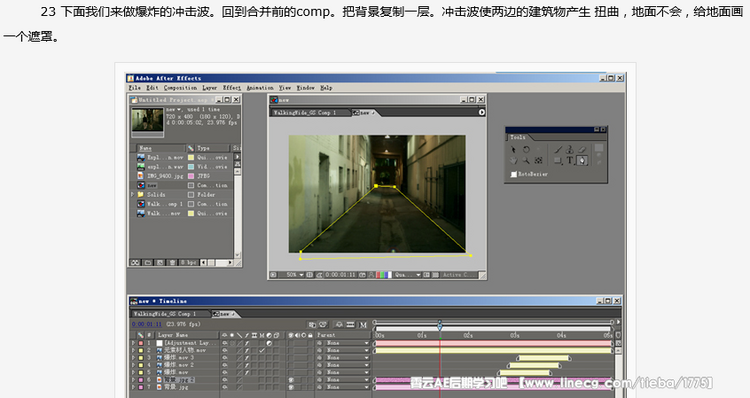Expand layer 2 元素材人物.mov properties
This screenshot has width=750, height=398.
tap(133, 350)
